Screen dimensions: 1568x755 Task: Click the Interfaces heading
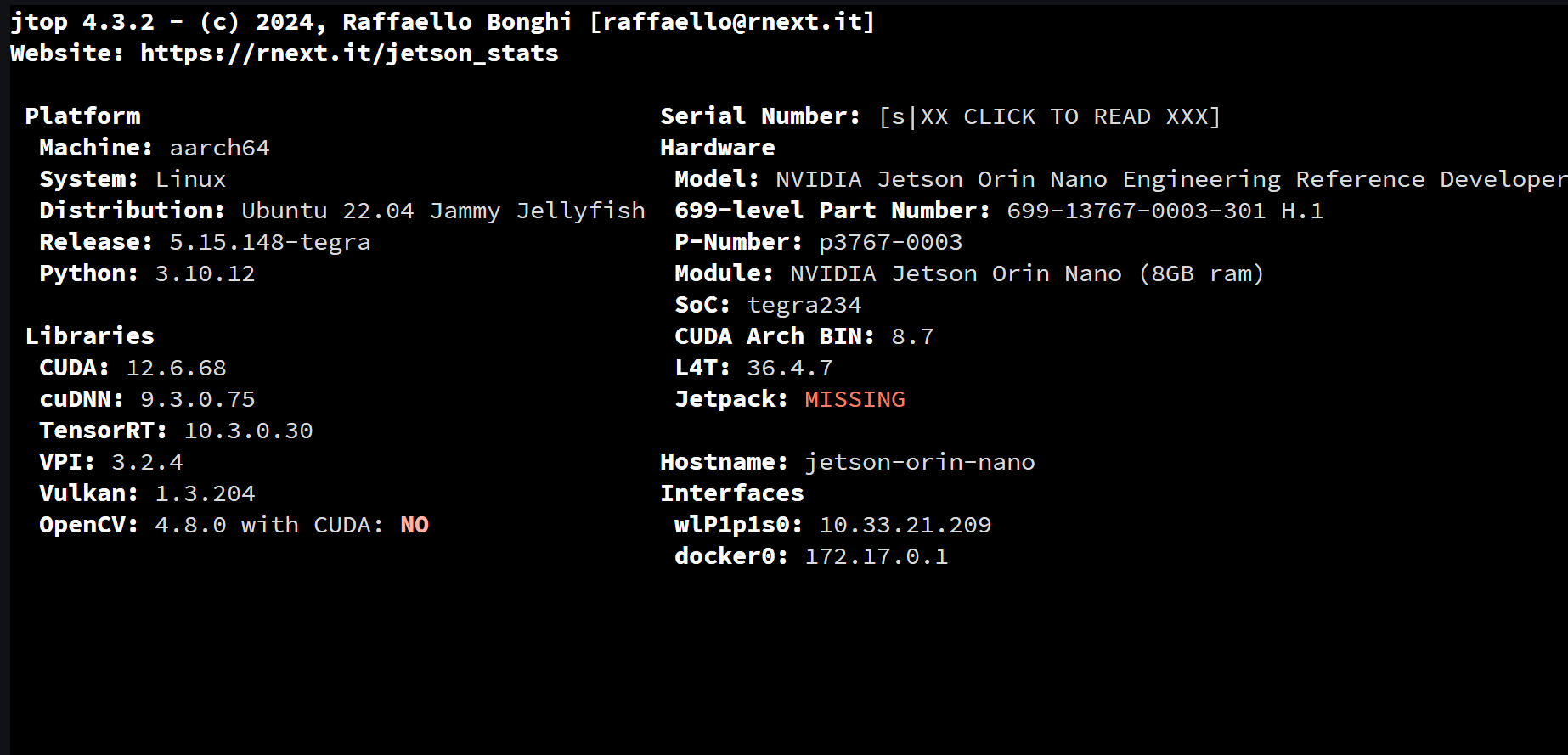[x=732, y=493]
